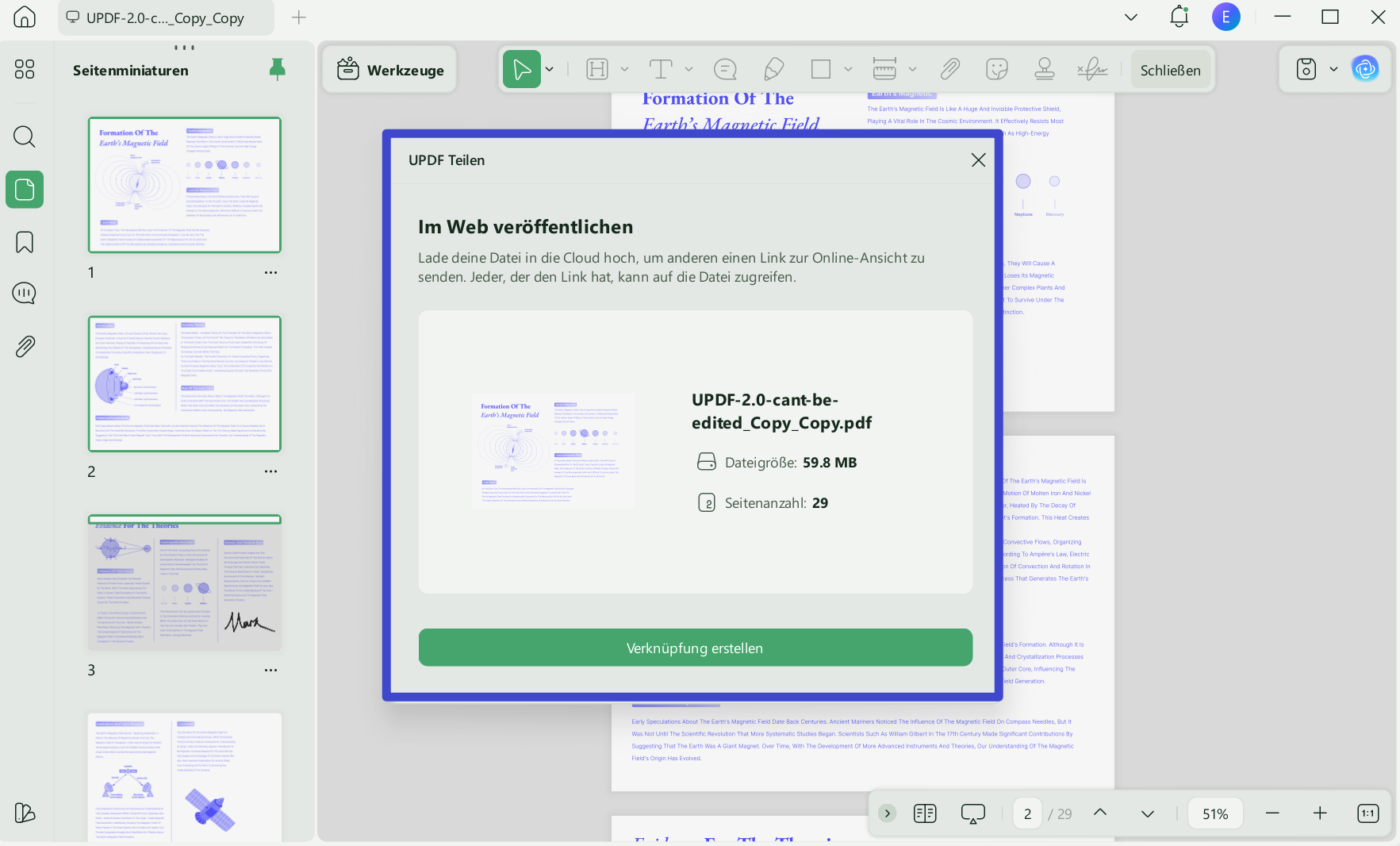Click the panel drag handle dots above Seitenminiaturen
This screenshot has height=846, width=1400.
tap(184, 48)
